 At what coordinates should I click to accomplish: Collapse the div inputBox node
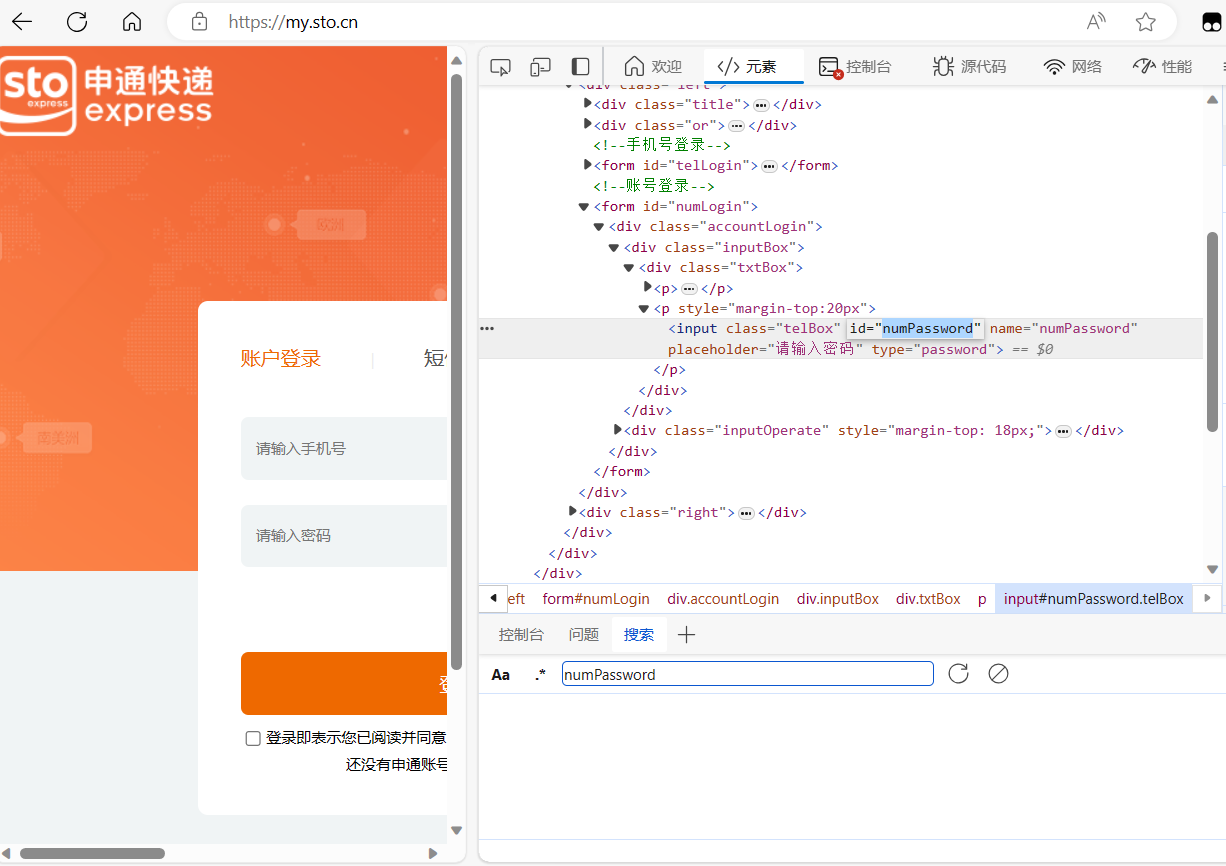(x=614, y=247)
